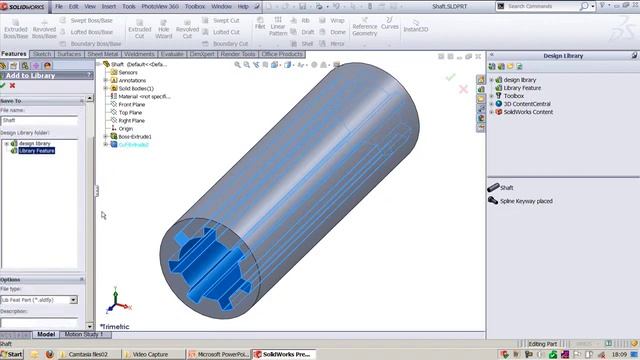This screenshot has height=360, width=640.
Task: Switch to the Sketch tab
Action: coord(42,54)
